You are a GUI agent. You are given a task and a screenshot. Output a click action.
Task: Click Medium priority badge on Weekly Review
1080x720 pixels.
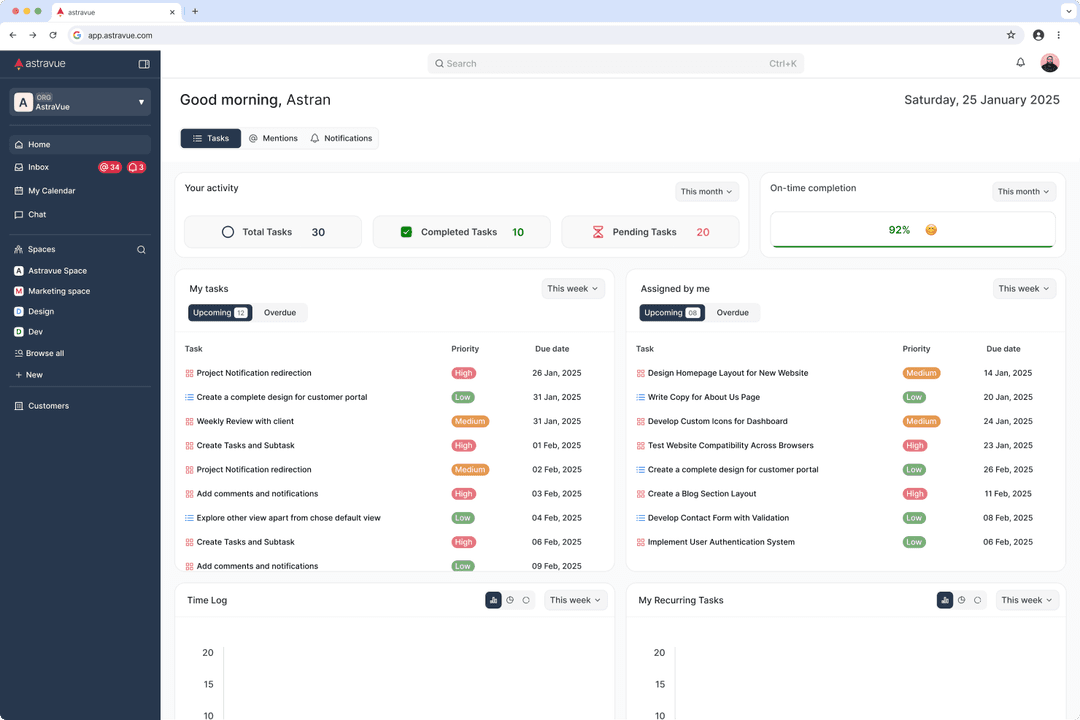[x=470, y=422]
